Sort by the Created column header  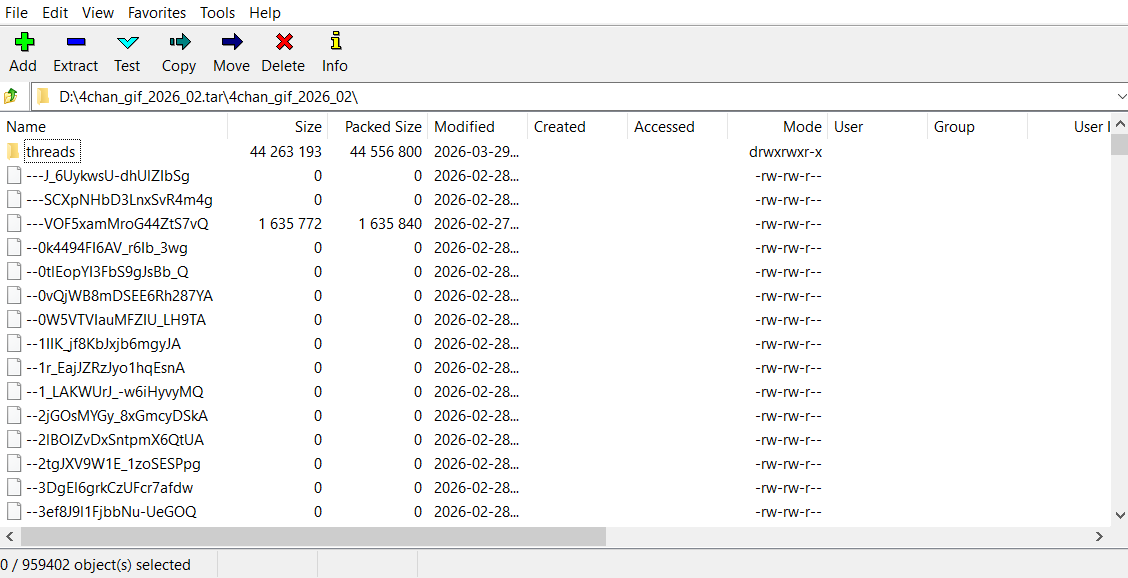click(x=578, y=127)
